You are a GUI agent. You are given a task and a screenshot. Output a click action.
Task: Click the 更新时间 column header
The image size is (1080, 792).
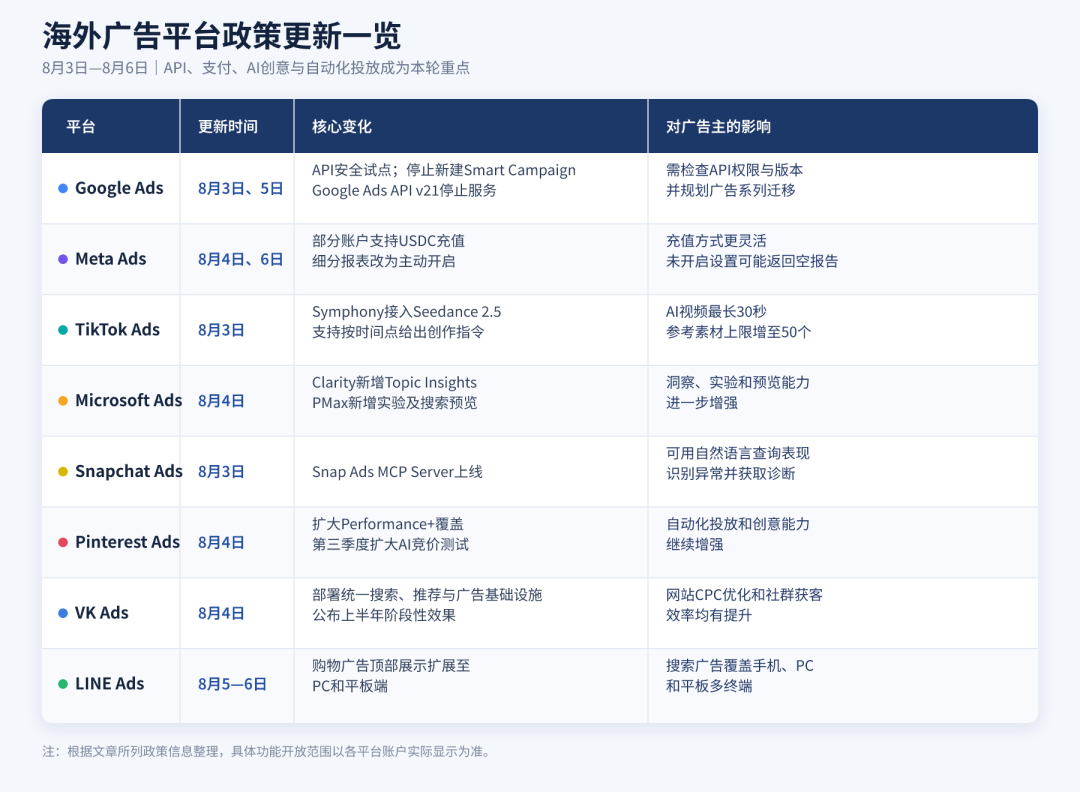tap(228, 127)
